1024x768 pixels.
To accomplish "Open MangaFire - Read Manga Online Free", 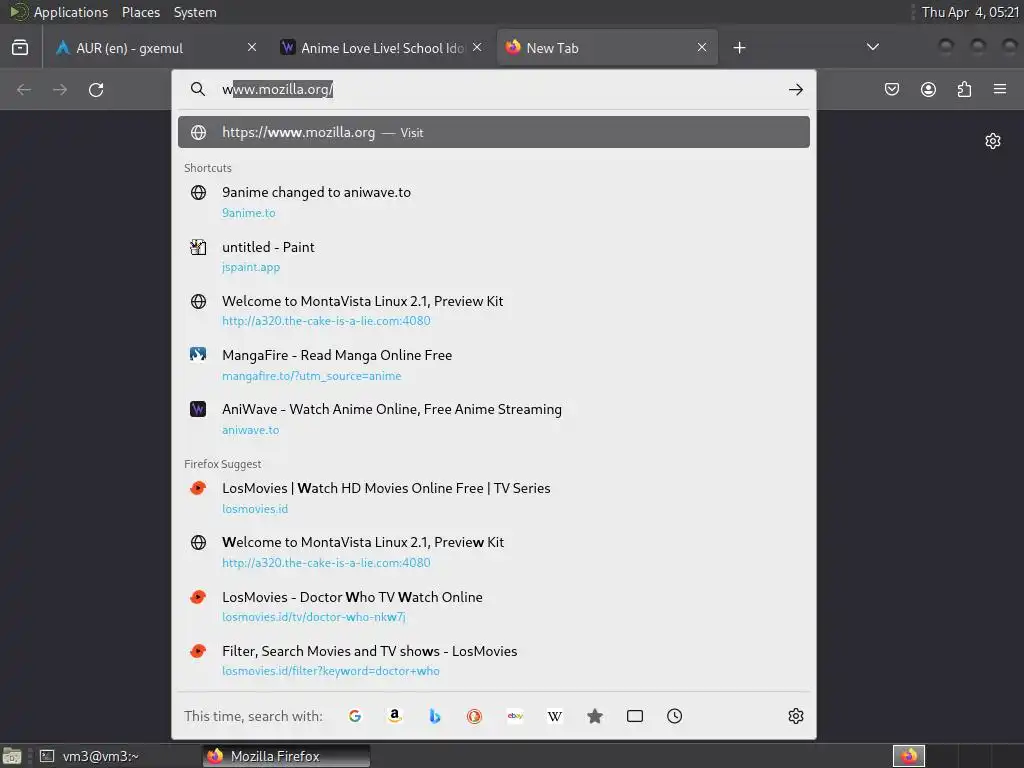I will (494, 364).
